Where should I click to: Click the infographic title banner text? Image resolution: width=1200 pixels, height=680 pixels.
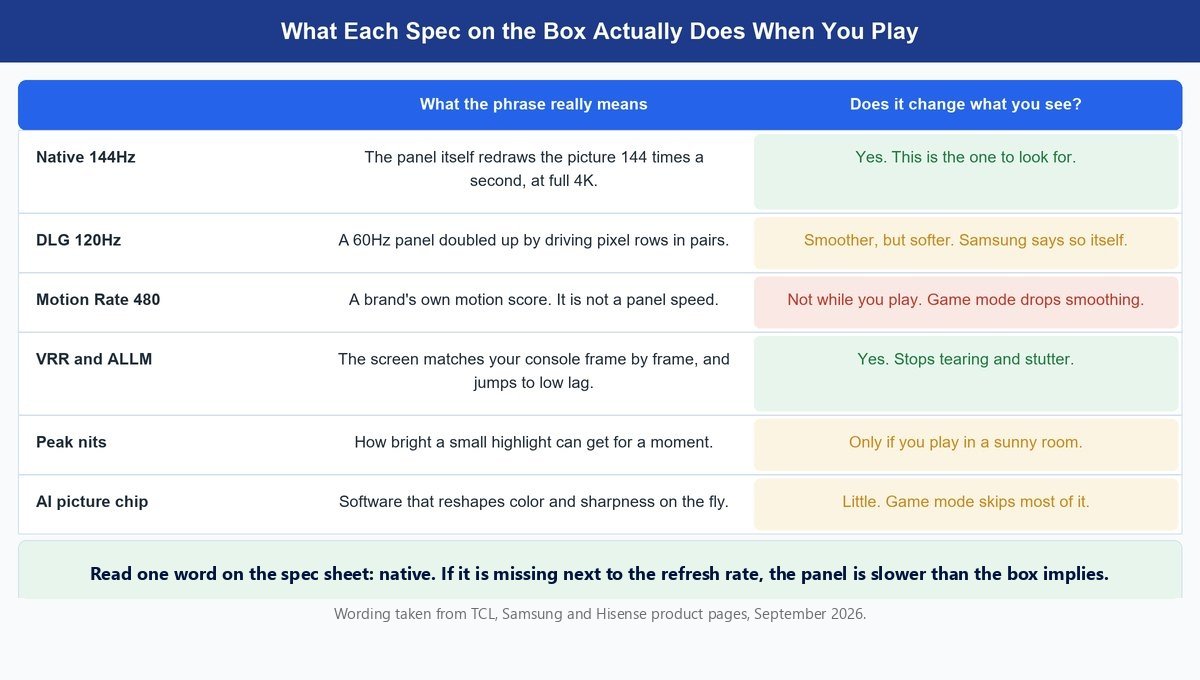[599, 31]
